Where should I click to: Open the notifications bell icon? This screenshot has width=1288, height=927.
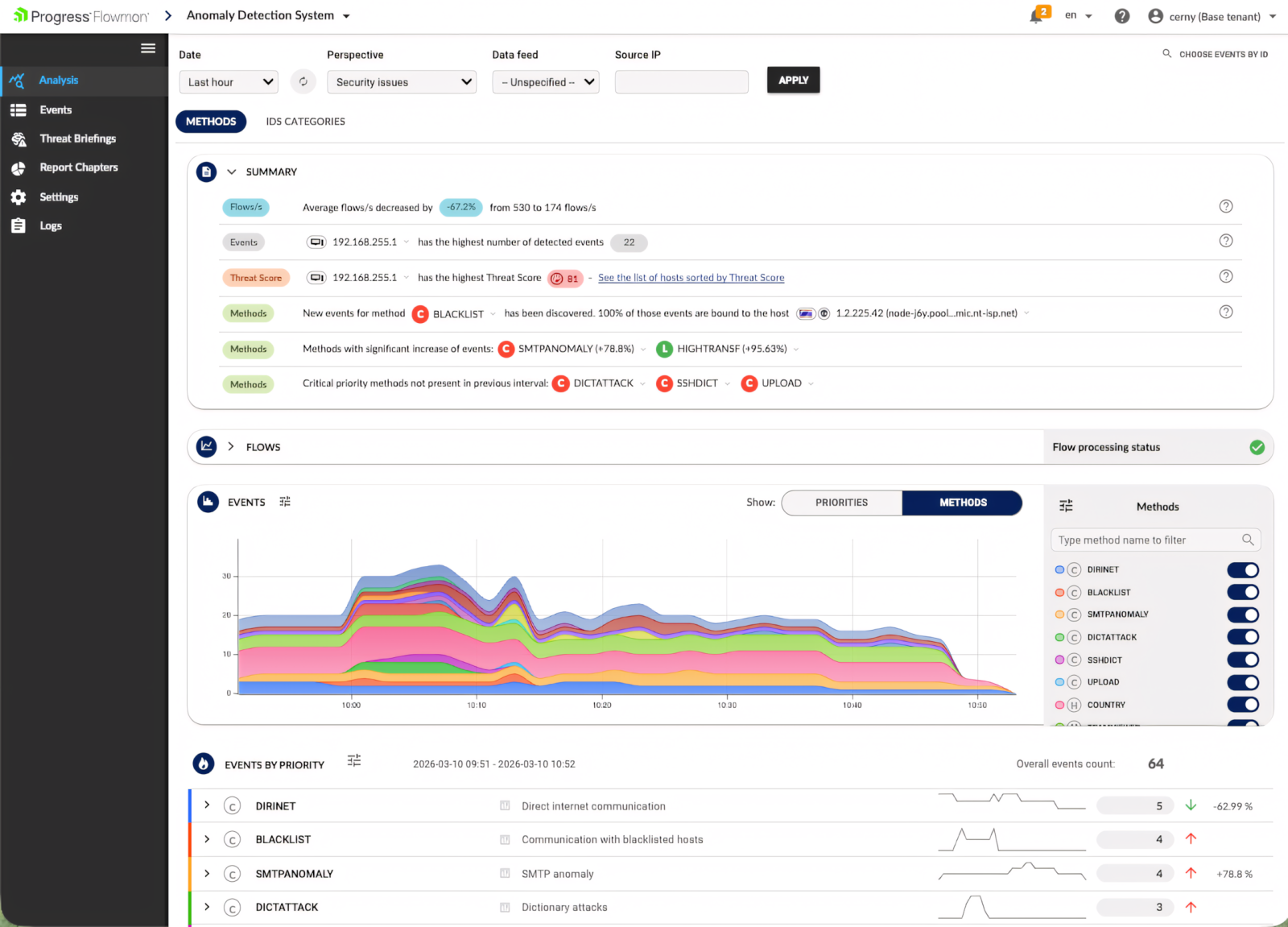1038,16
